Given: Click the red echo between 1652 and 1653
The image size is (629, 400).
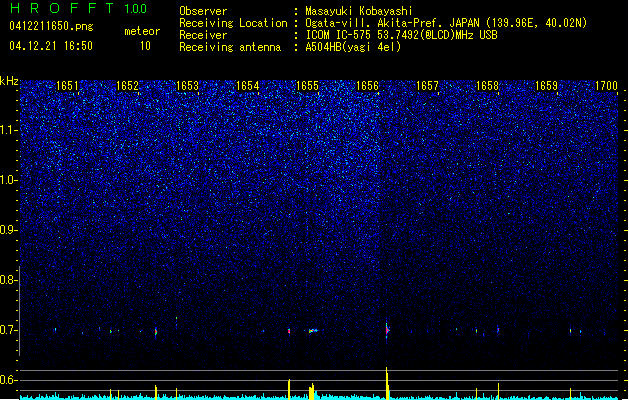Looking at the screenshot, I should [156, 332].
